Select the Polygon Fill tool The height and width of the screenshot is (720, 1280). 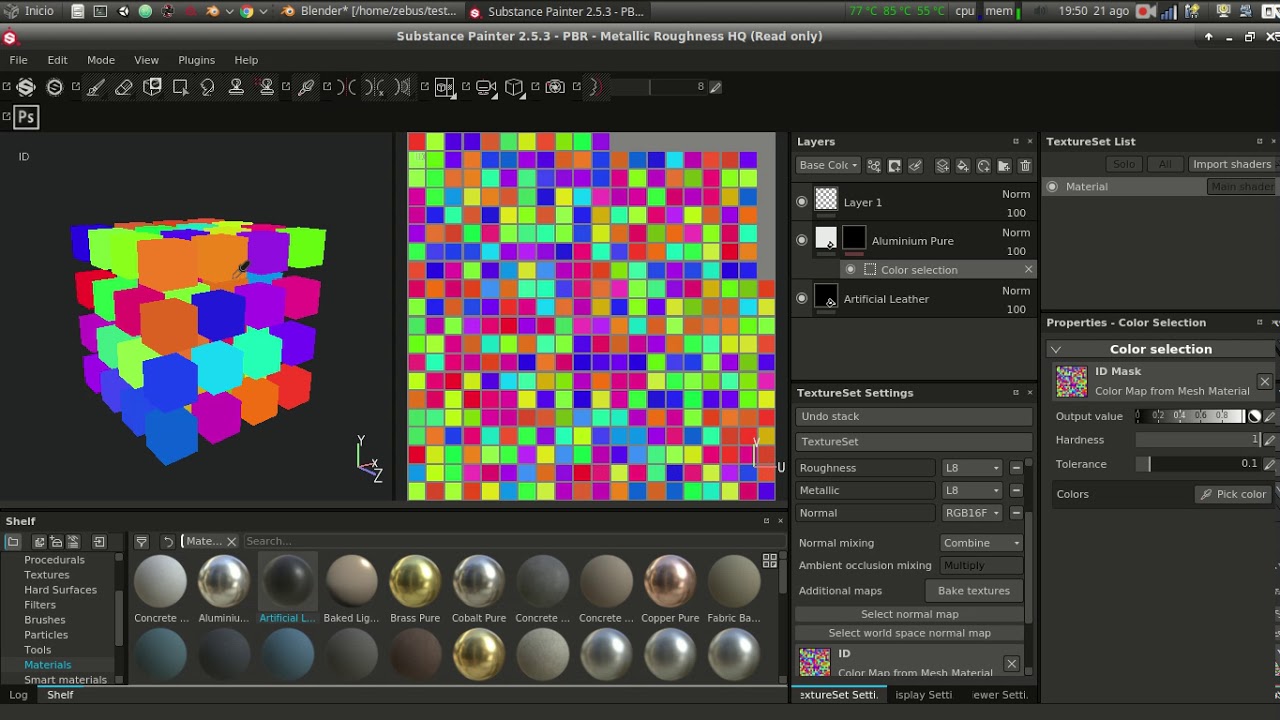[x=181, y=87]
